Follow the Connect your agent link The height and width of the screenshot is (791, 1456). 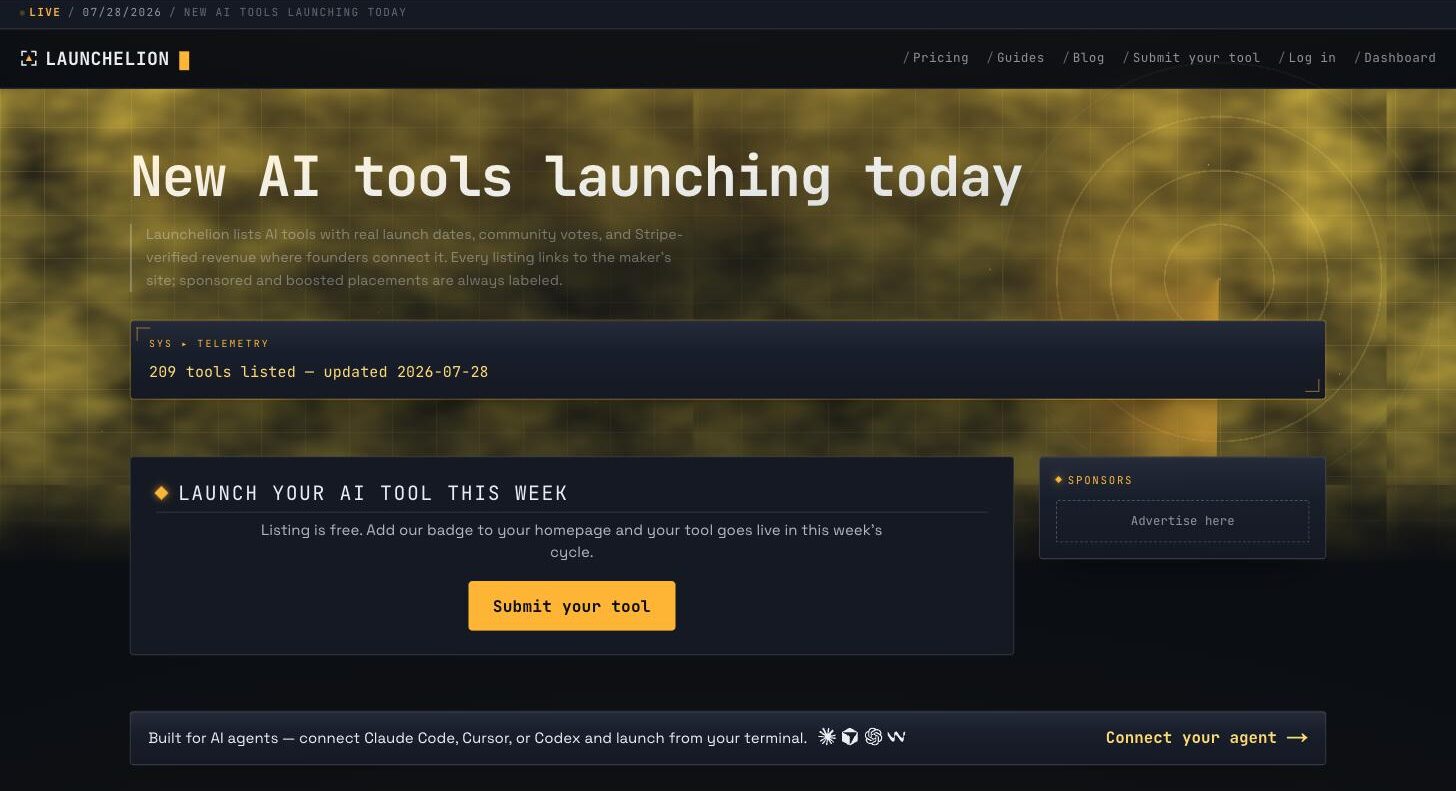[1207, 738]
